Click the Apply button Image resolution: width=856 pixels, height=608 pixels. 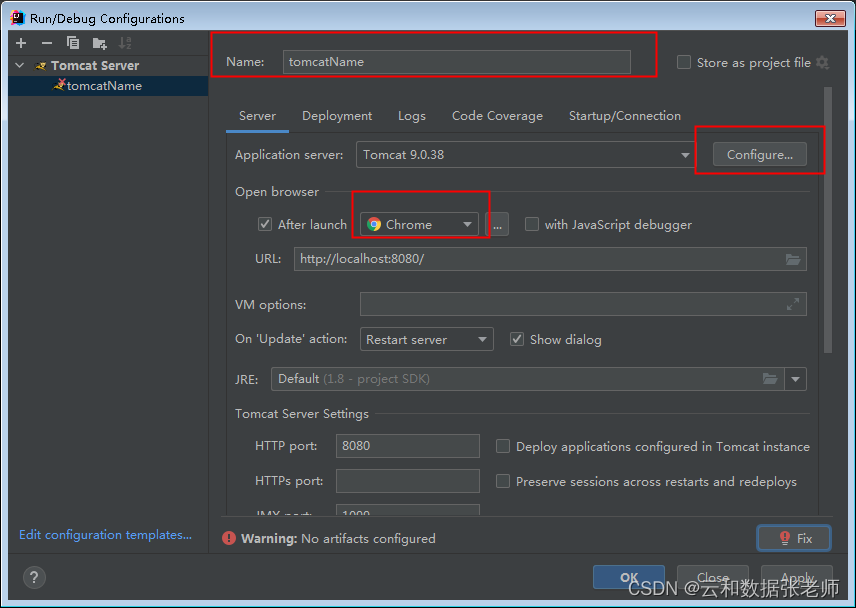796,577
